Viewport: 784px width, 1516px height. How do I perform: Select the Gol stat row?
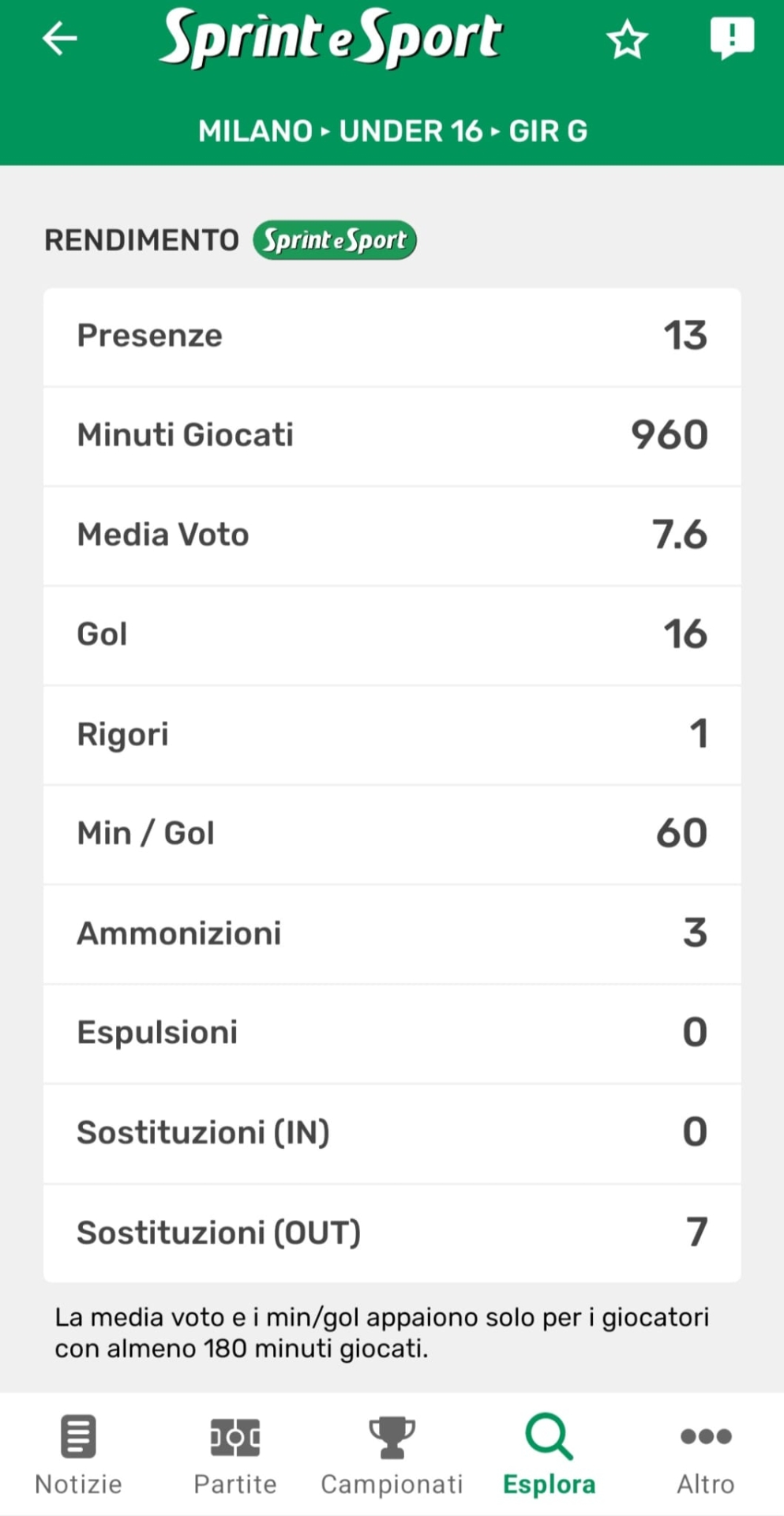click(392, 635)
